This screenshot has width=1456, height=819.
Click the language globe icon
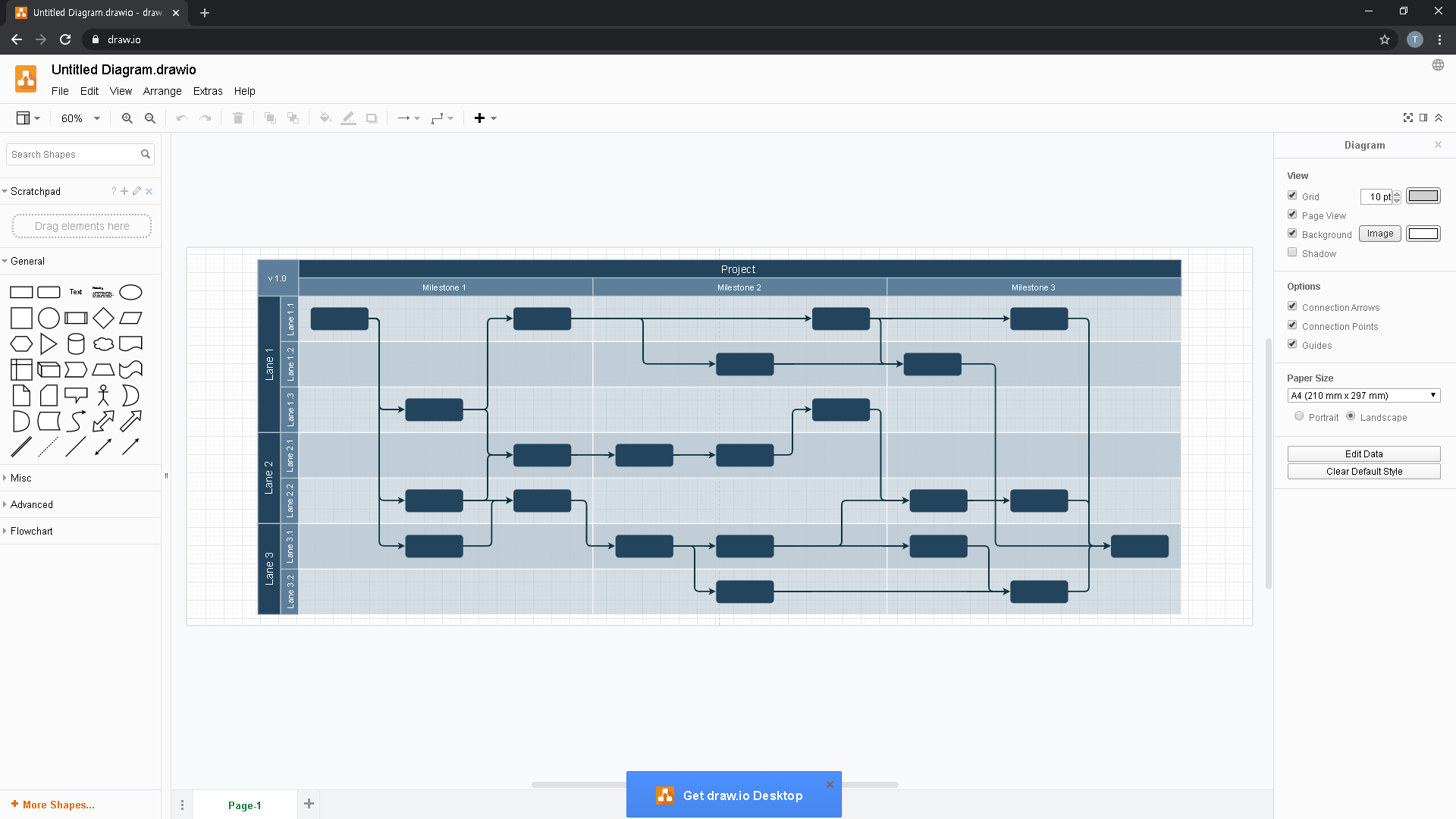coord(1438,65)
